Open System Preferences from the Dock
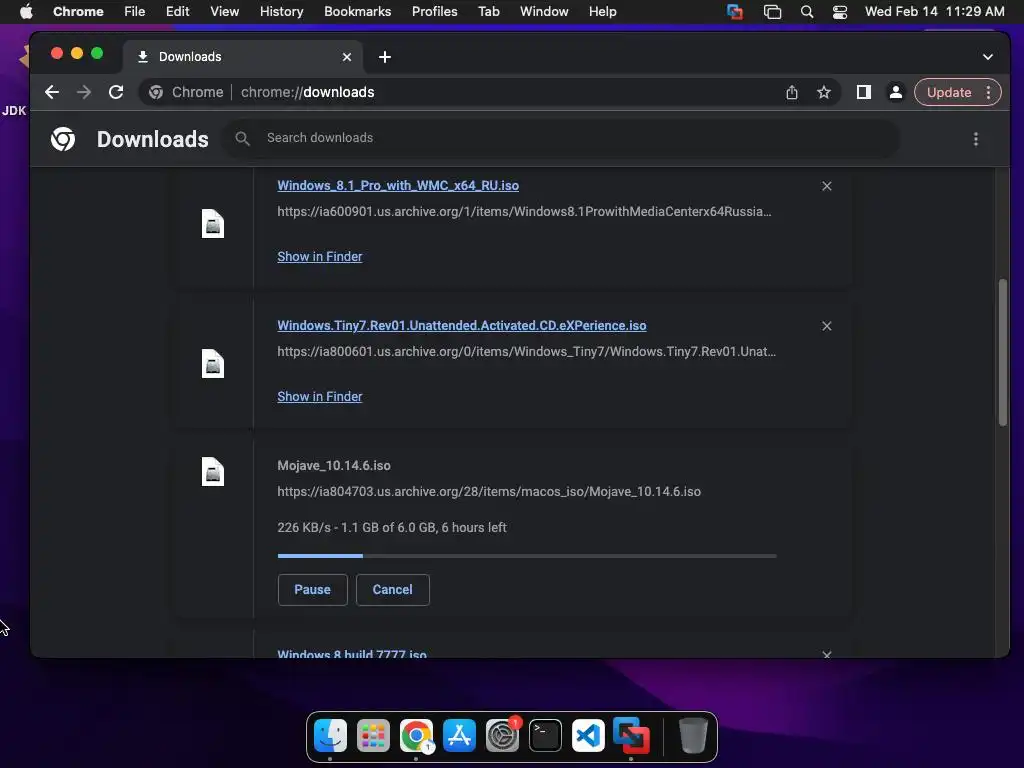The width and height of the screenshot is (1024, 768). point(502,735)
